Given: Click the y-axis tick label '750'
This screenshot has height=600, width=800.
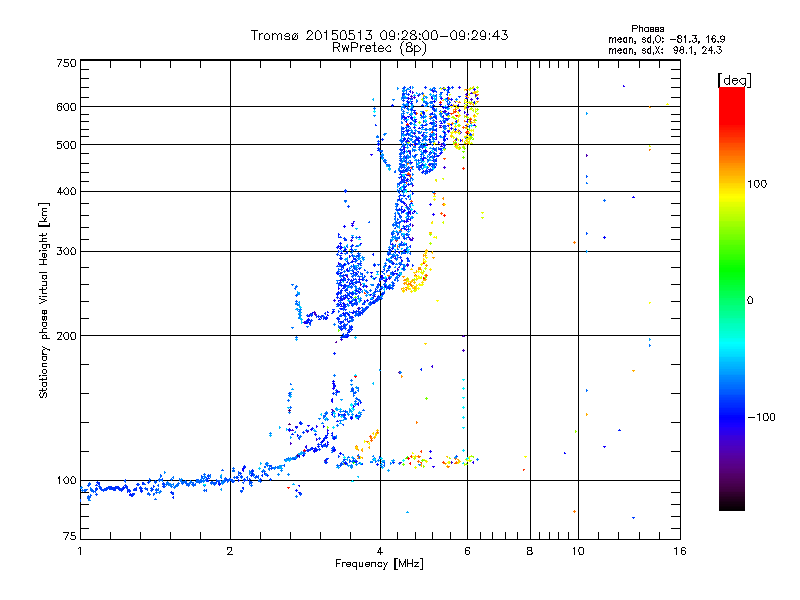Looking at the screenshot, I should 66,63.
